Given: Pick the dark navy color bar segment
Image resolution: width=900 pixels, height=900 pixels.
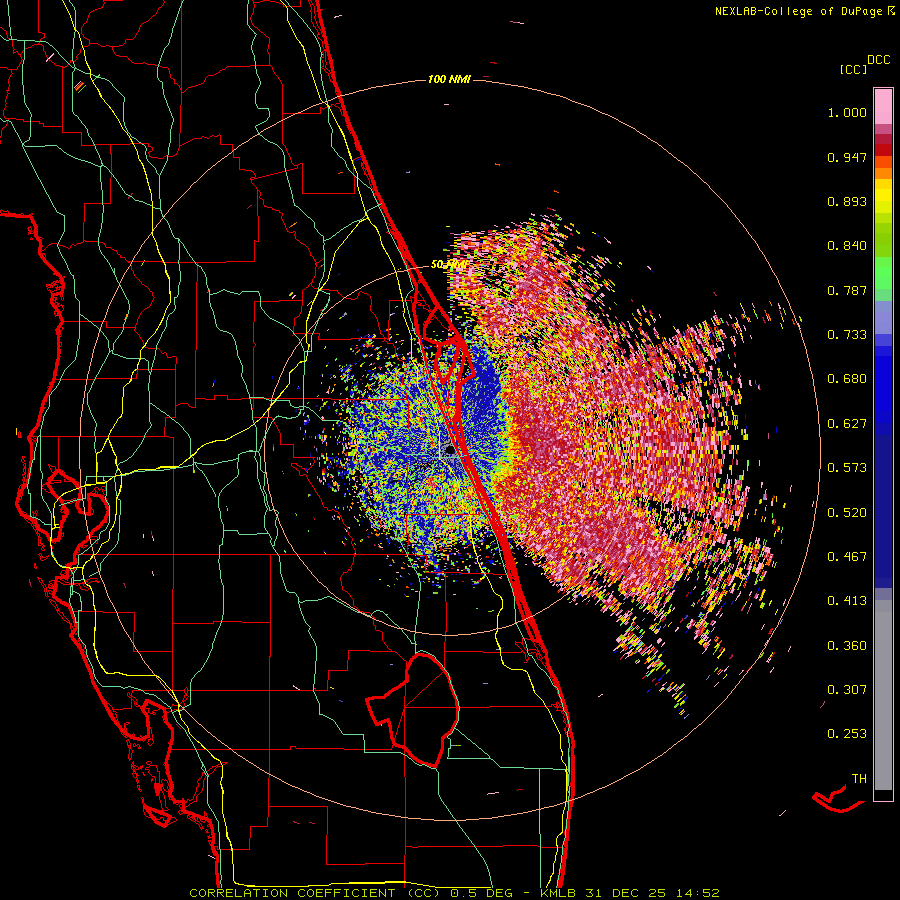Looking at the screenshot, I should pyautogui.click(x=883, y=511).
